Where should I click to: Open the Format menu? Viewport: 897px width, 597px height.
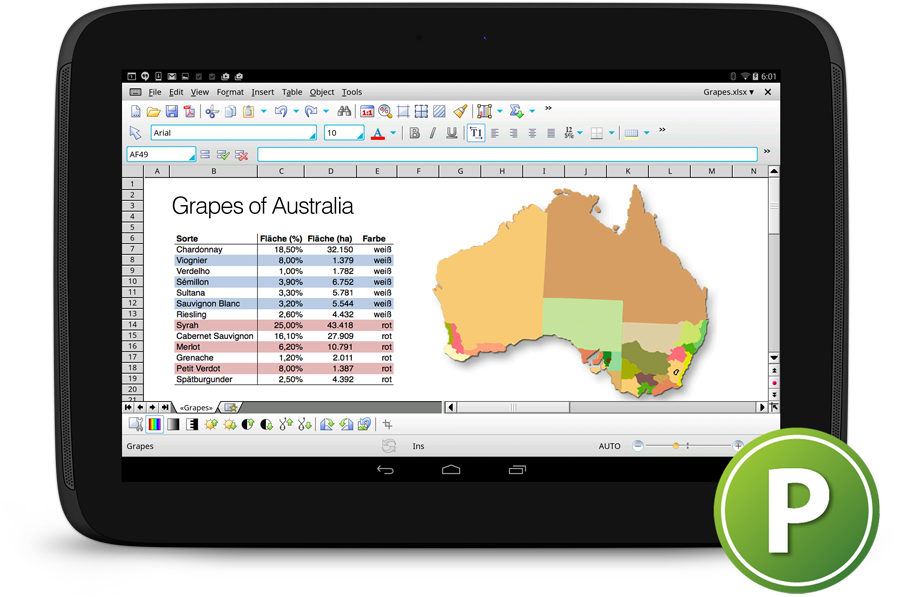[x=230, y=91]
